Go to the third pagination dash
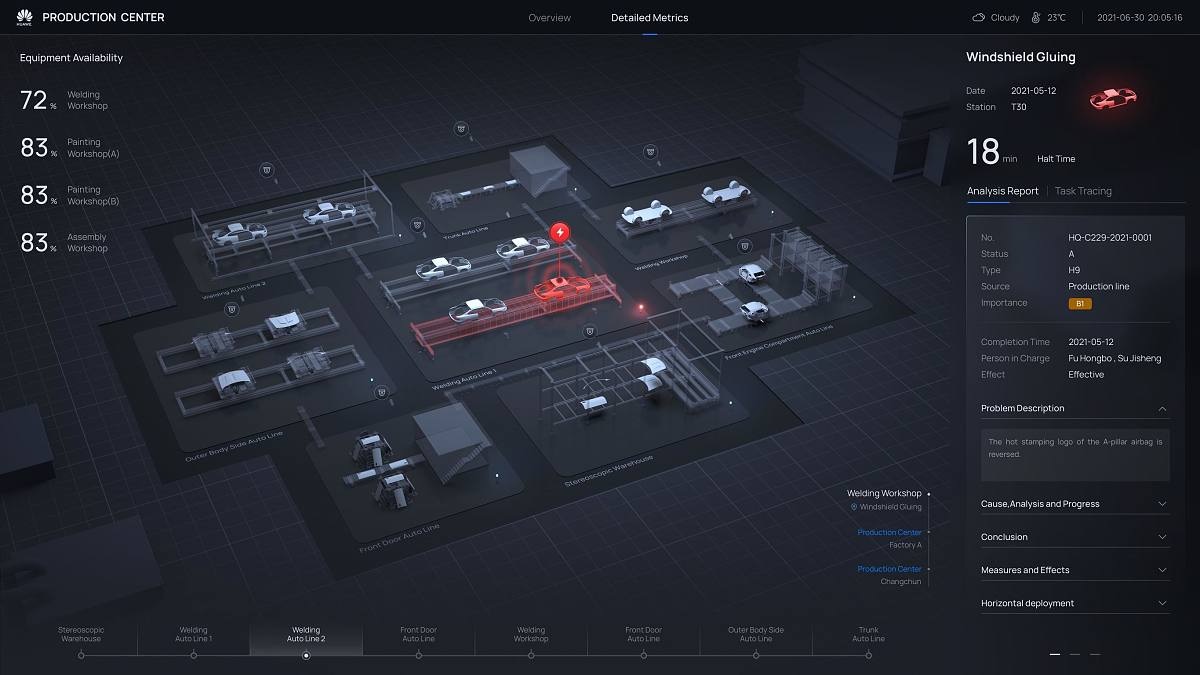This screenshot has width=1200, height=675. [1095, 654]
